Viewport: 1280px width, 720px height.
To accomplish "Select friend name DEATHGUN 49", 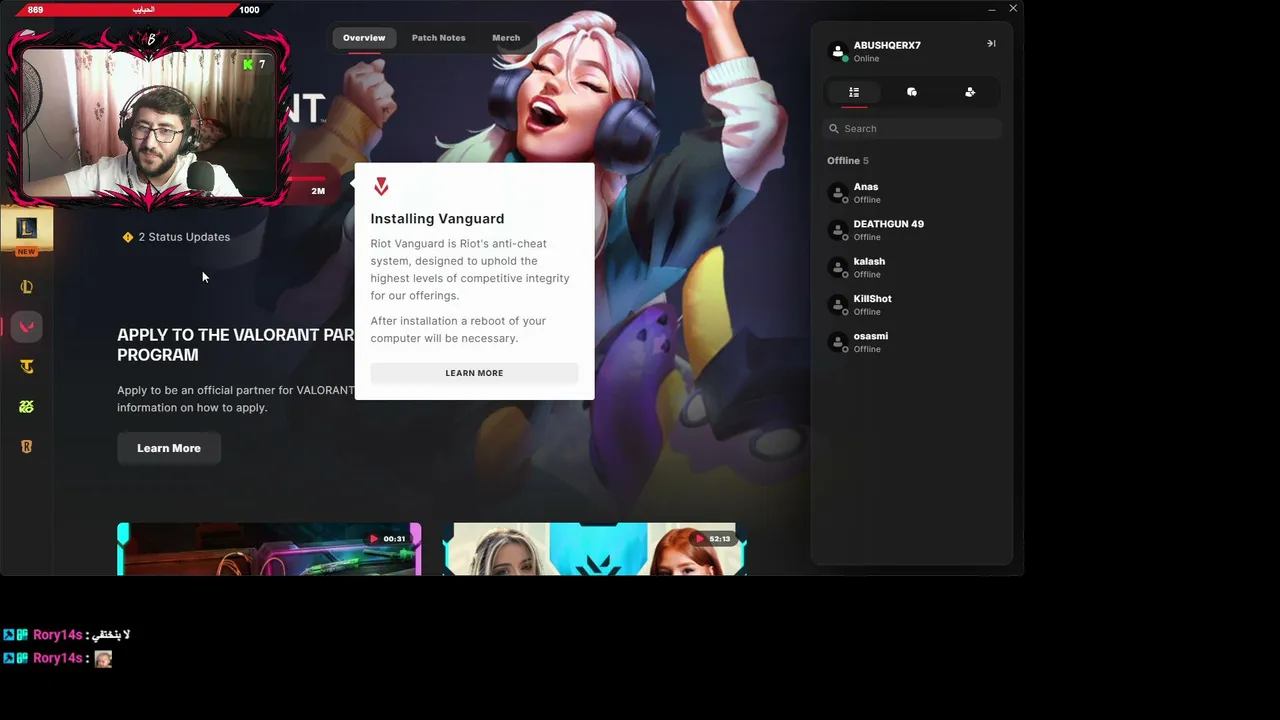I will [889, 224].
